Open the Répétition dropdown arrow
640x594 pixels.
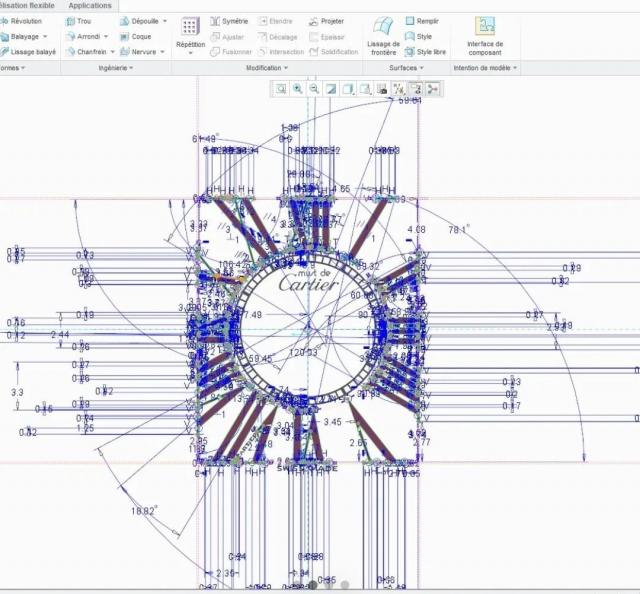tap(190, 53)
